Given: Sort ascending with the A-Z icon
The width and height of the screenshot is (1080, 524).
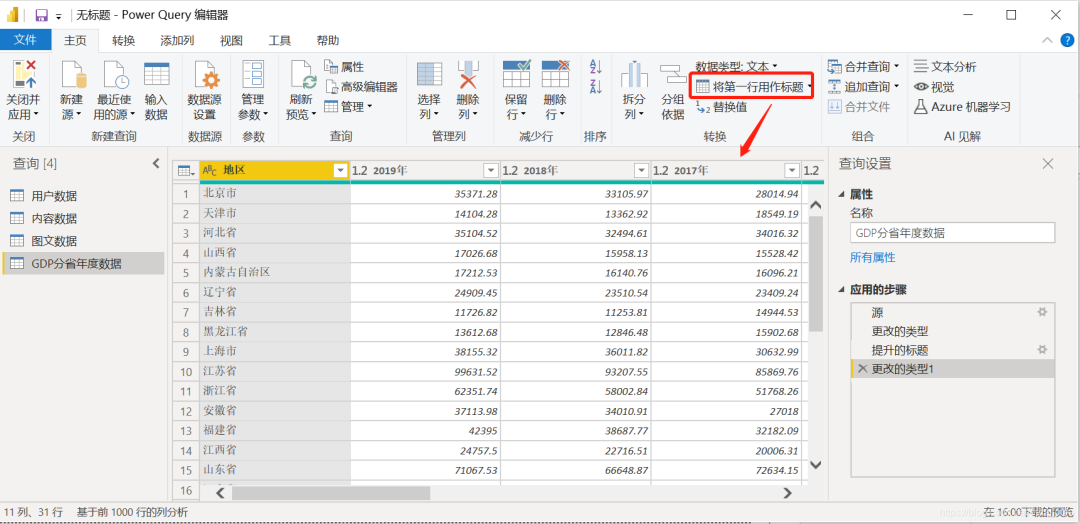Looking at the screenshot, I should click(x=596, y=67).
